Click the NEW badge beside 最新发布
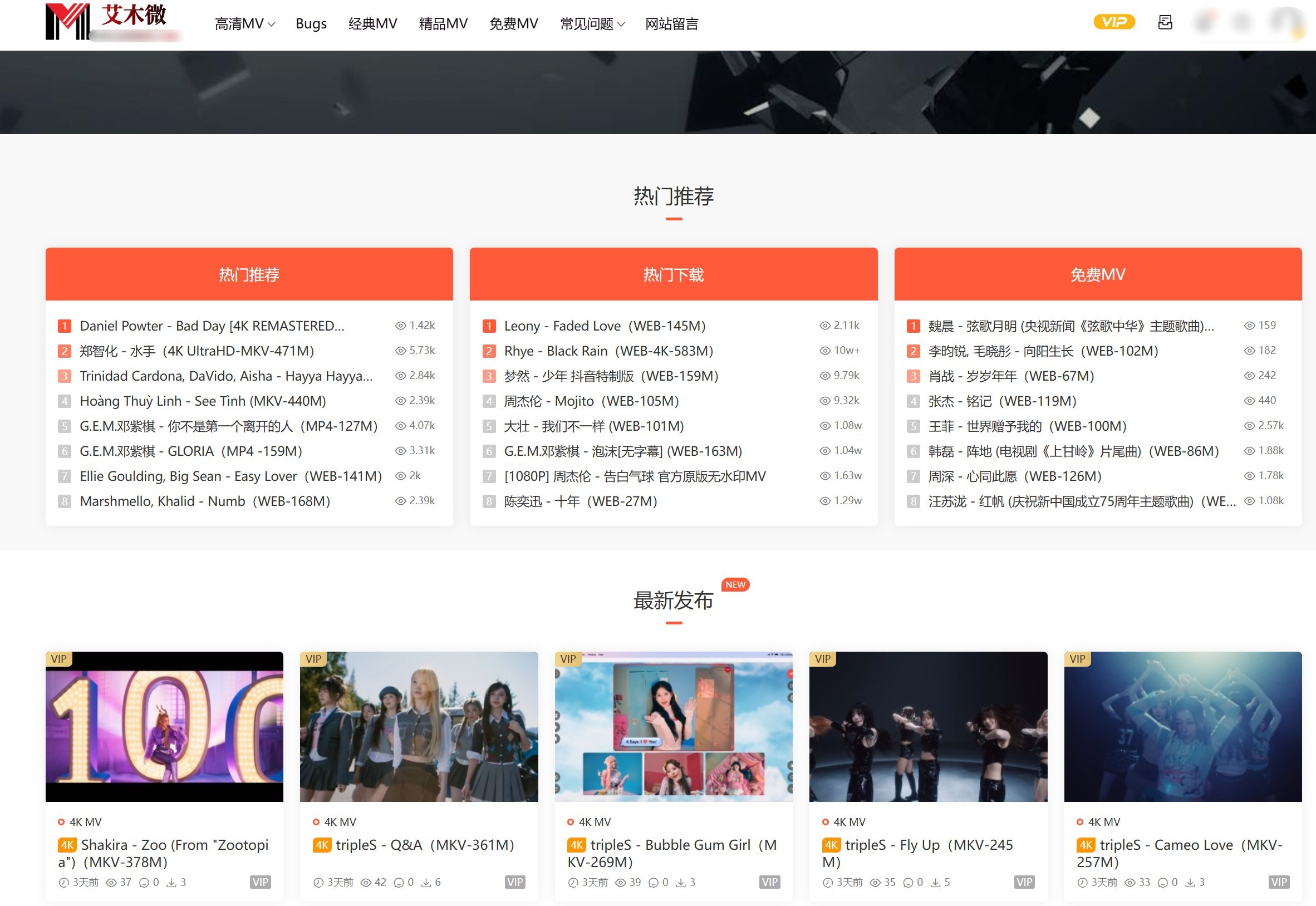 (735, 585)
